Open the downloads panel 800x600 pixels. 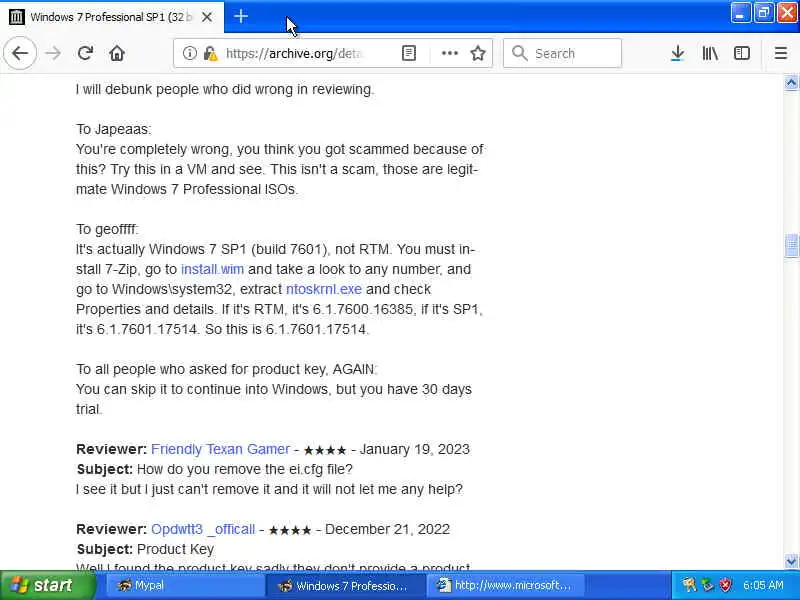pos(677,53)
